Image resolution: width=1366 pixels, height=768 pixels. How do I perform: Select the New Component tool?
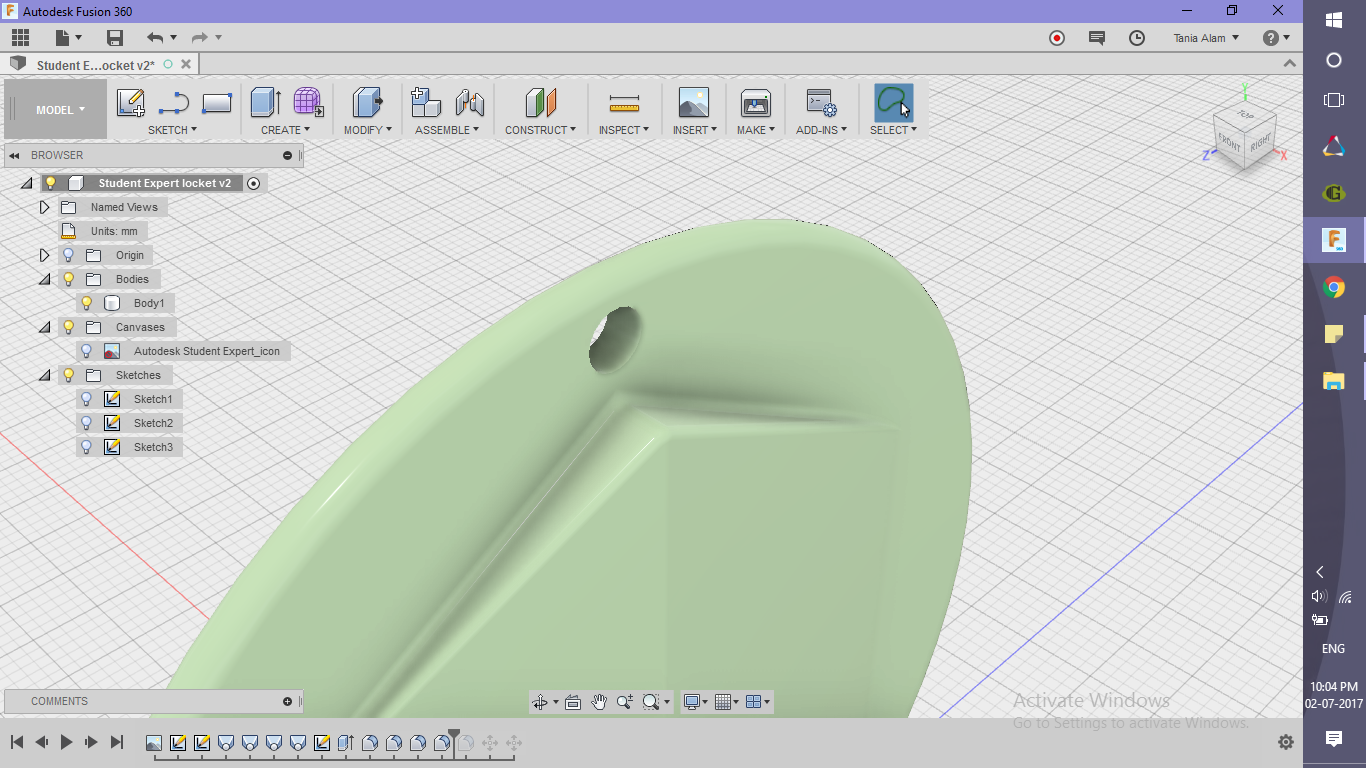[426, 102]
